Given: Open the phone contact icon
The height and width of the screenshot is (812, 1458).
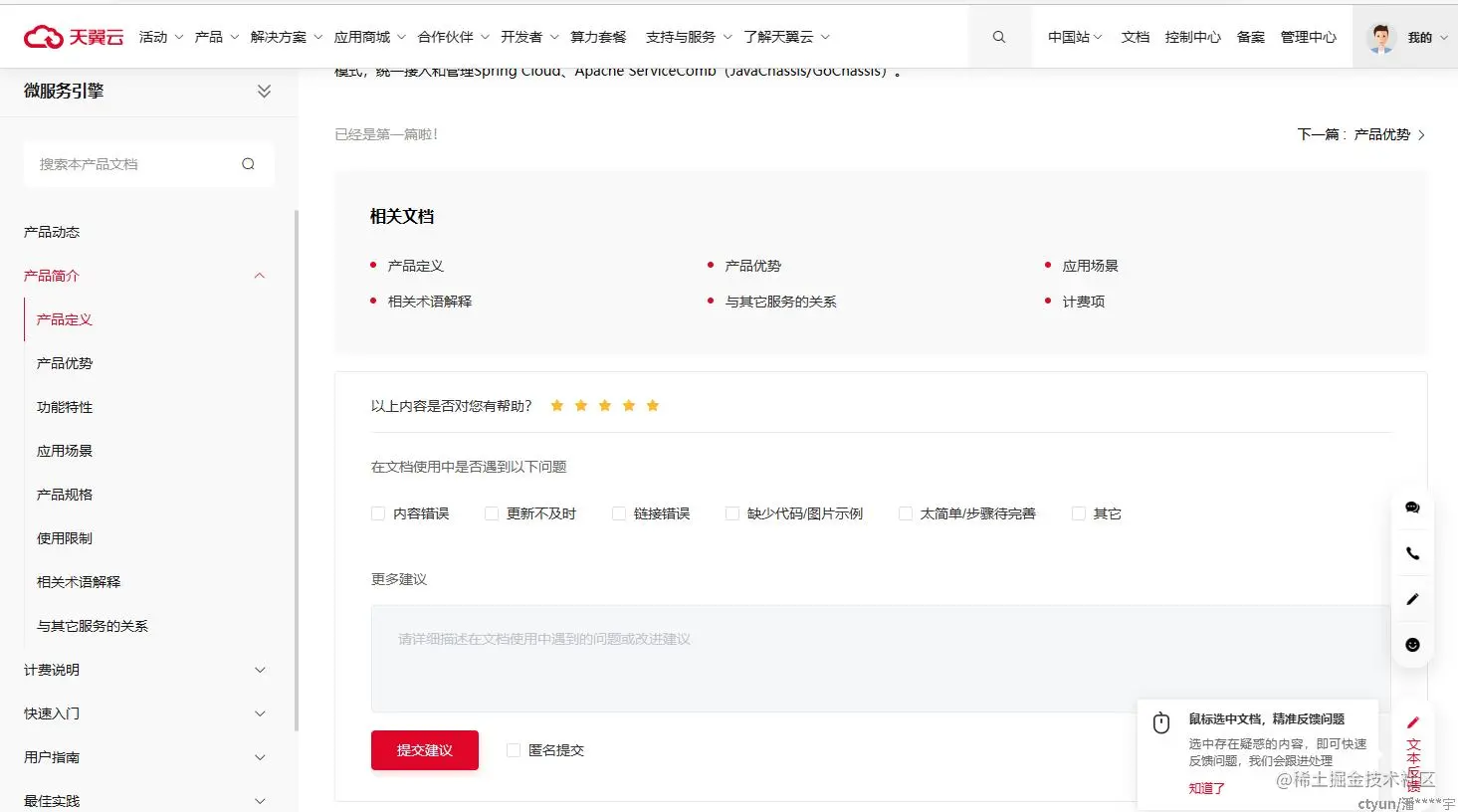Looking at the screenshot, I should 1412,553.
